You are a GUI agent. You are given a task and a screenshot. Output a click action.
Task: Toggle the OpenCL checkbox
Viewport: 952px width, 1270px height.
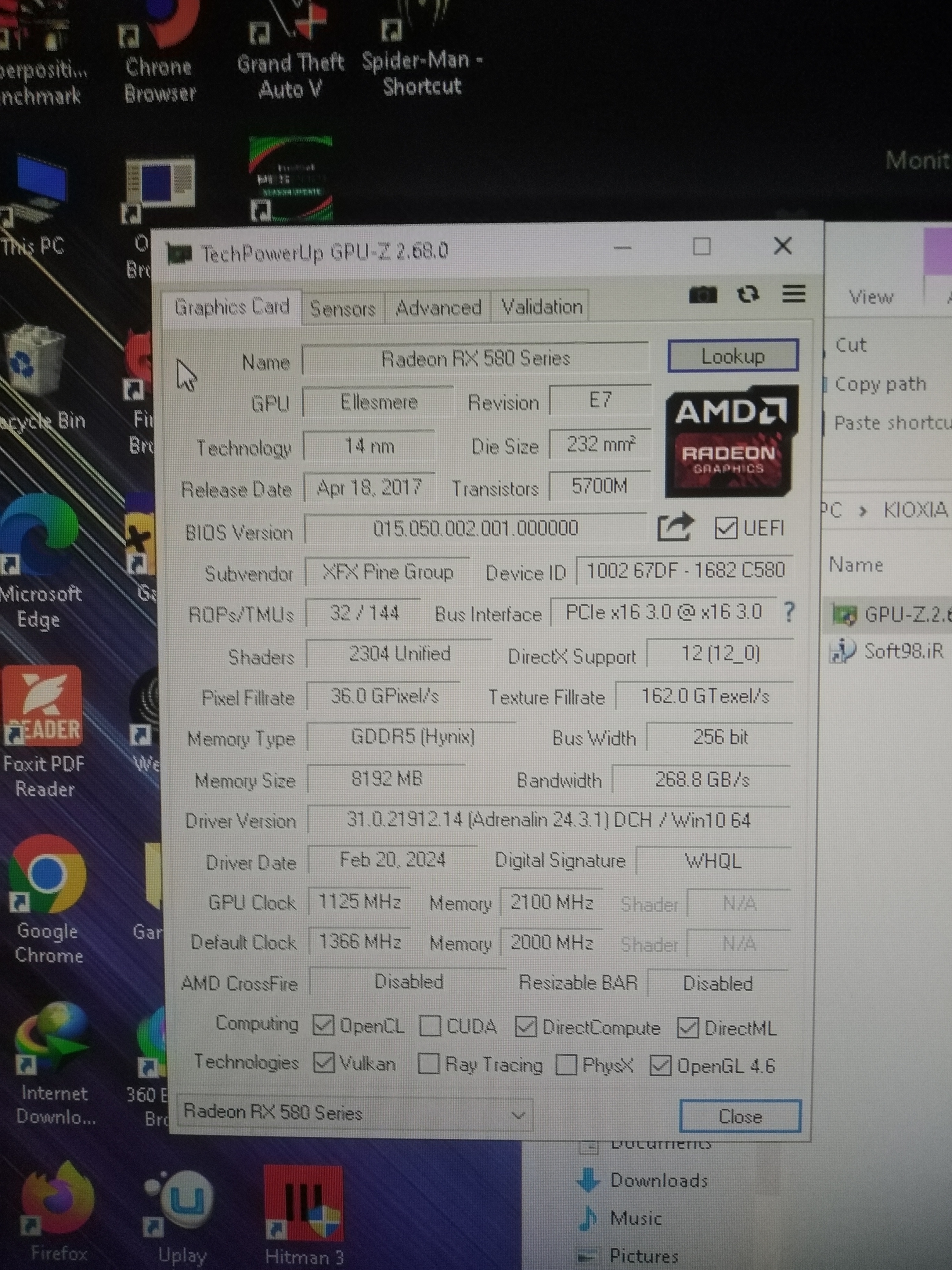pos(324,1025)
